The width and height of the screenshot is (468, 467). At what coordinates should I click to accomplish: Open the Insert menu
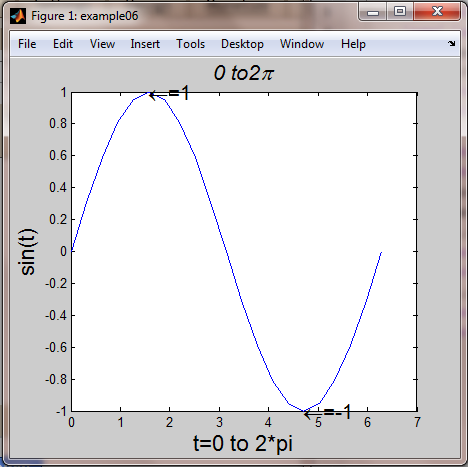click(x=145, y=44)
